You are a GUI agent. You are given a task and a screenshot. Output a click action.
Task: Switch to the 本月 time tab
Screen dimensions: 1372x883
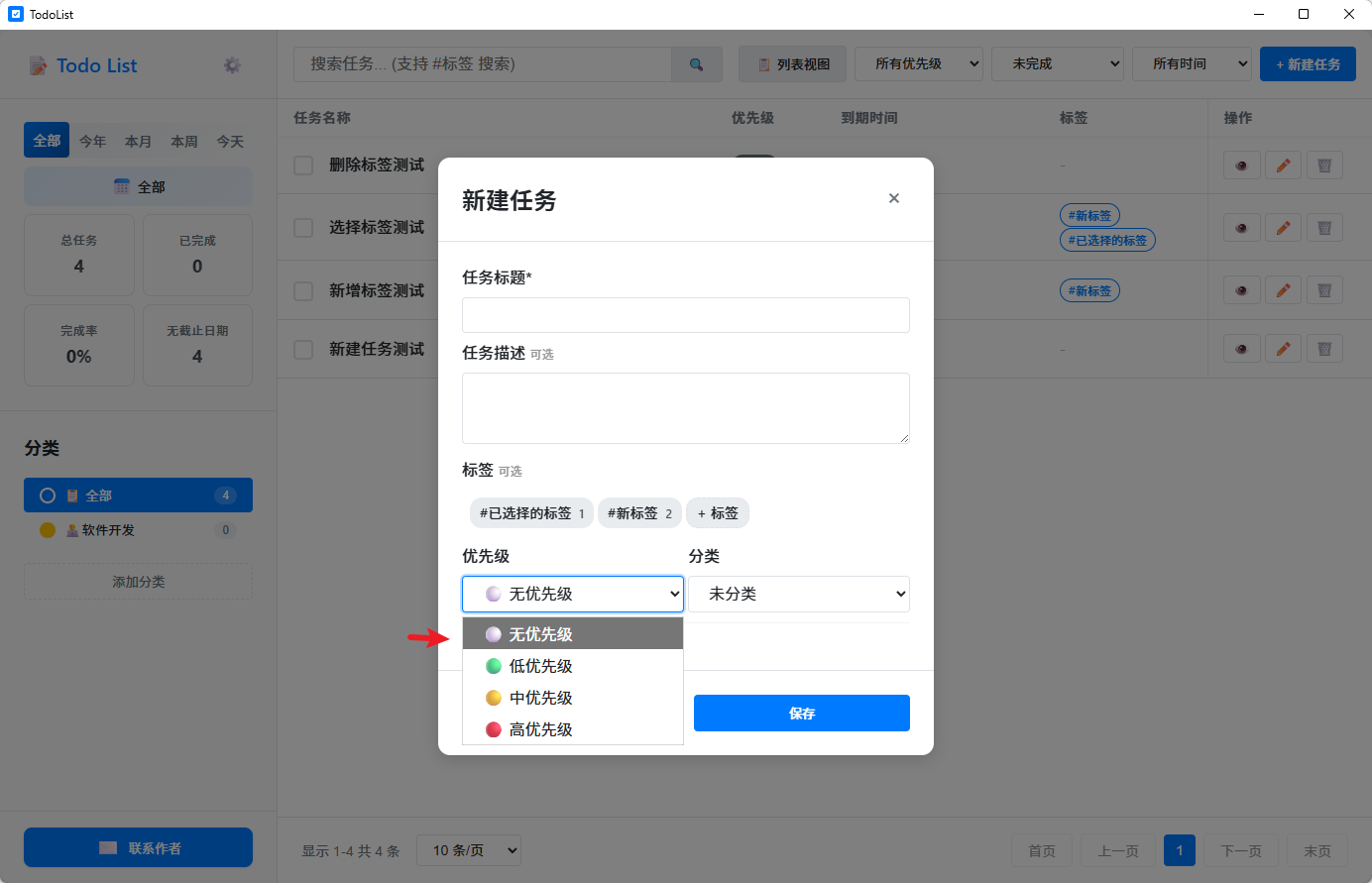pos(138,142)
